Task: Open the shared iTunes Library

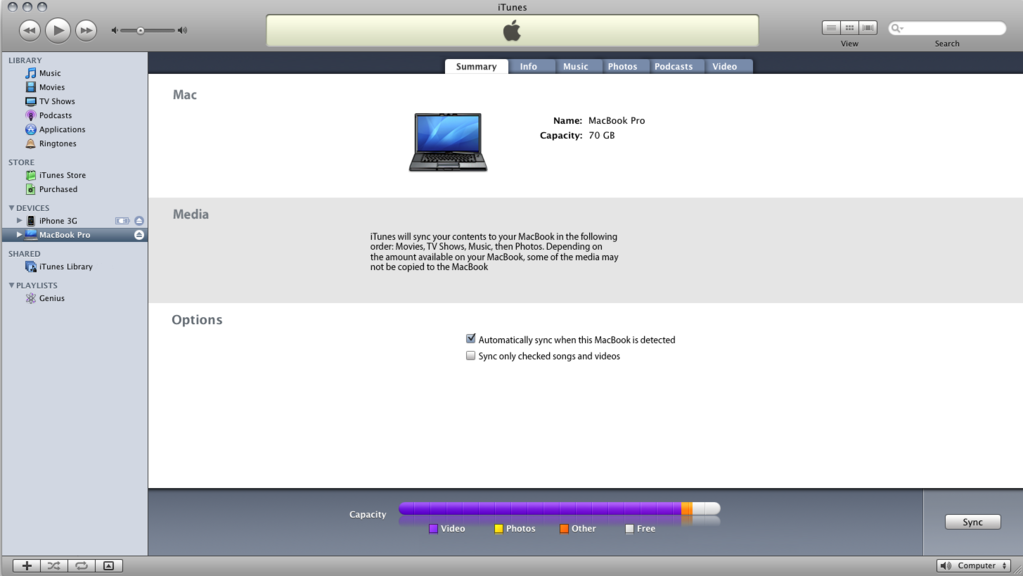Action: [x=65, y=267]
